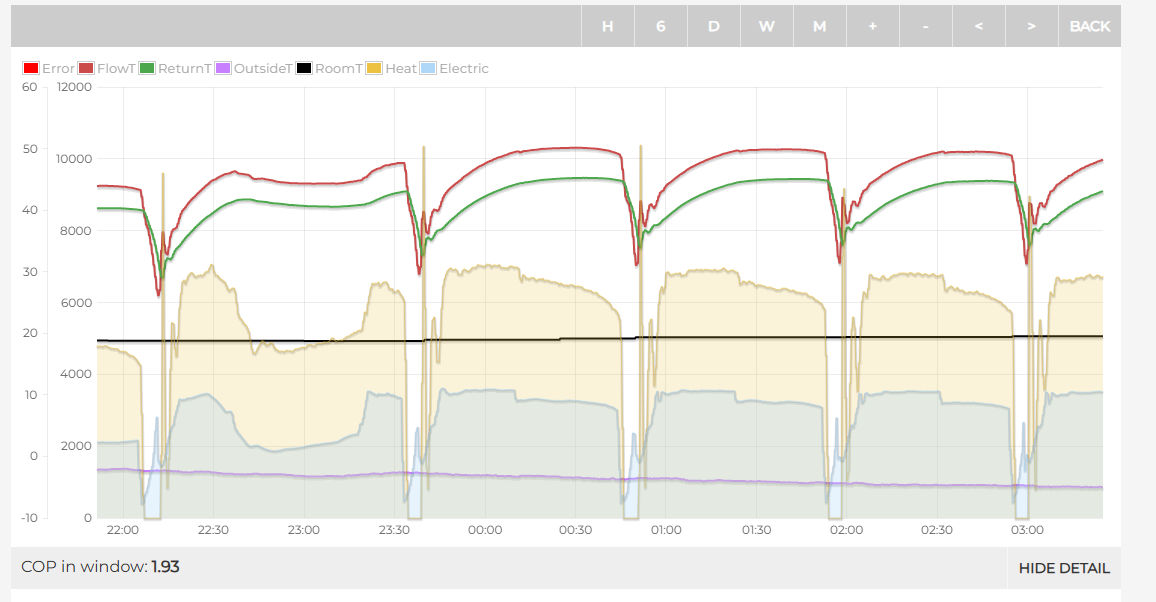Zoom out with the minus button
The width and height of the screenshot is (1156, 602).
(x=925, y=27)
